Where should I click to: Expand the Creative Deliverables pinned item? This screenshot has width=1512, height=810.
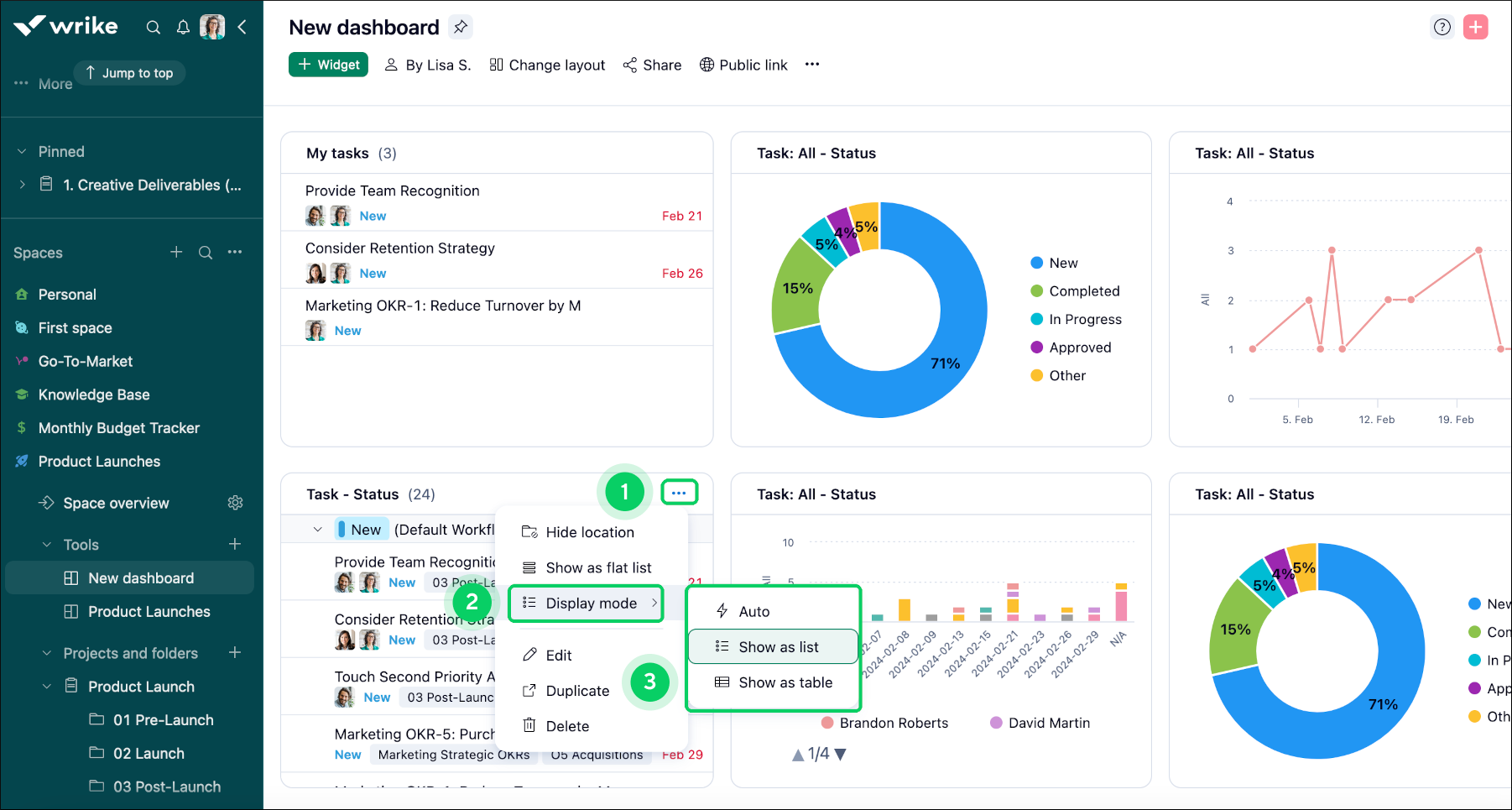(23, 185)
